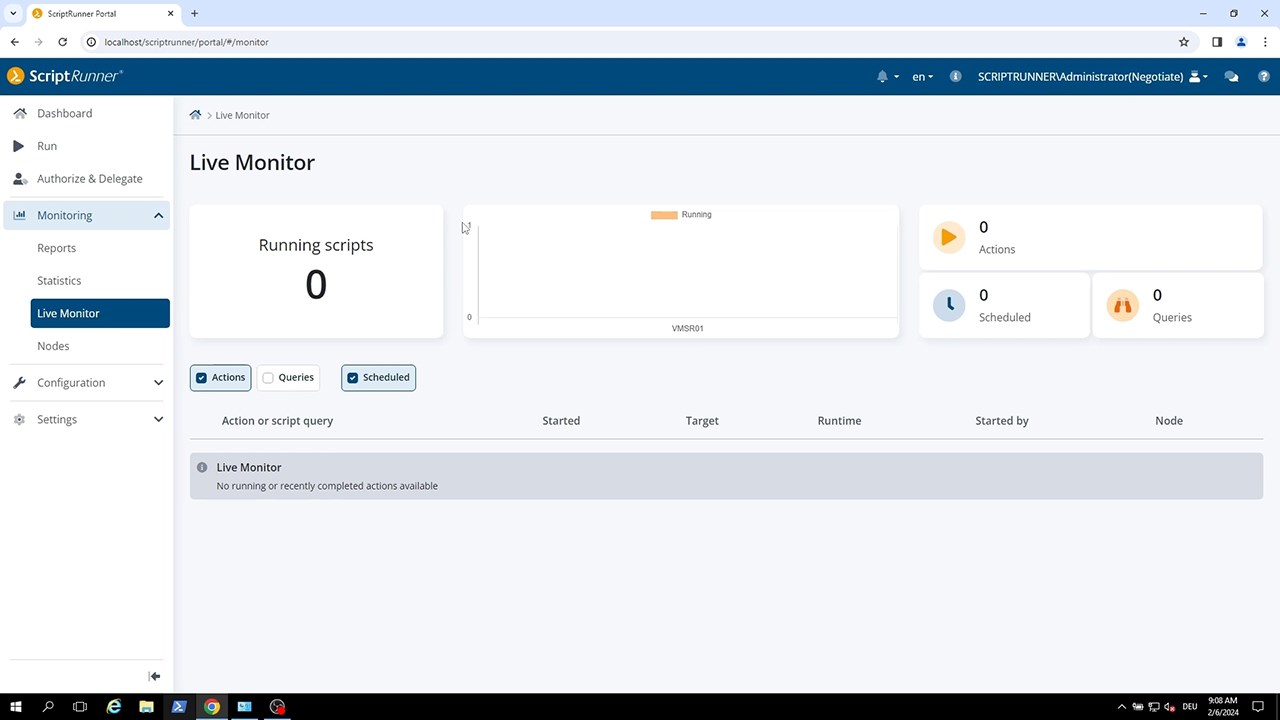Open Nodes under Monitoring
The height and width of the screenshot is (720, 1280).
(x=53, y=346)
